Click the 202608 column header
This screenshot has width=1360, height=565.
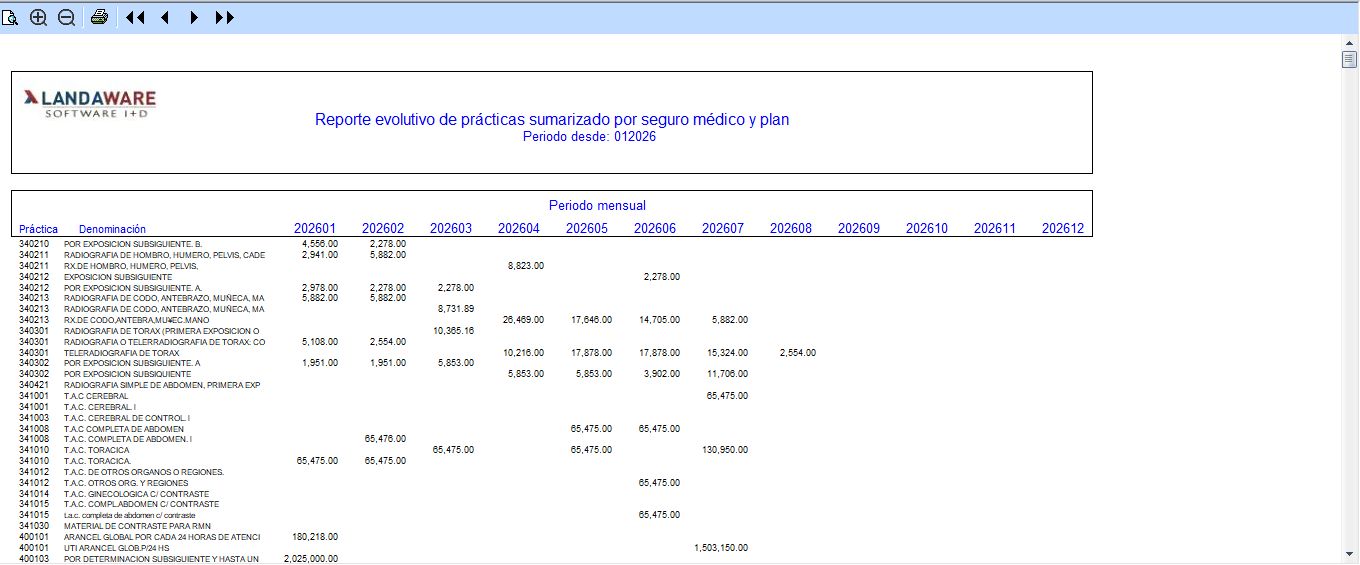[791, 228]
